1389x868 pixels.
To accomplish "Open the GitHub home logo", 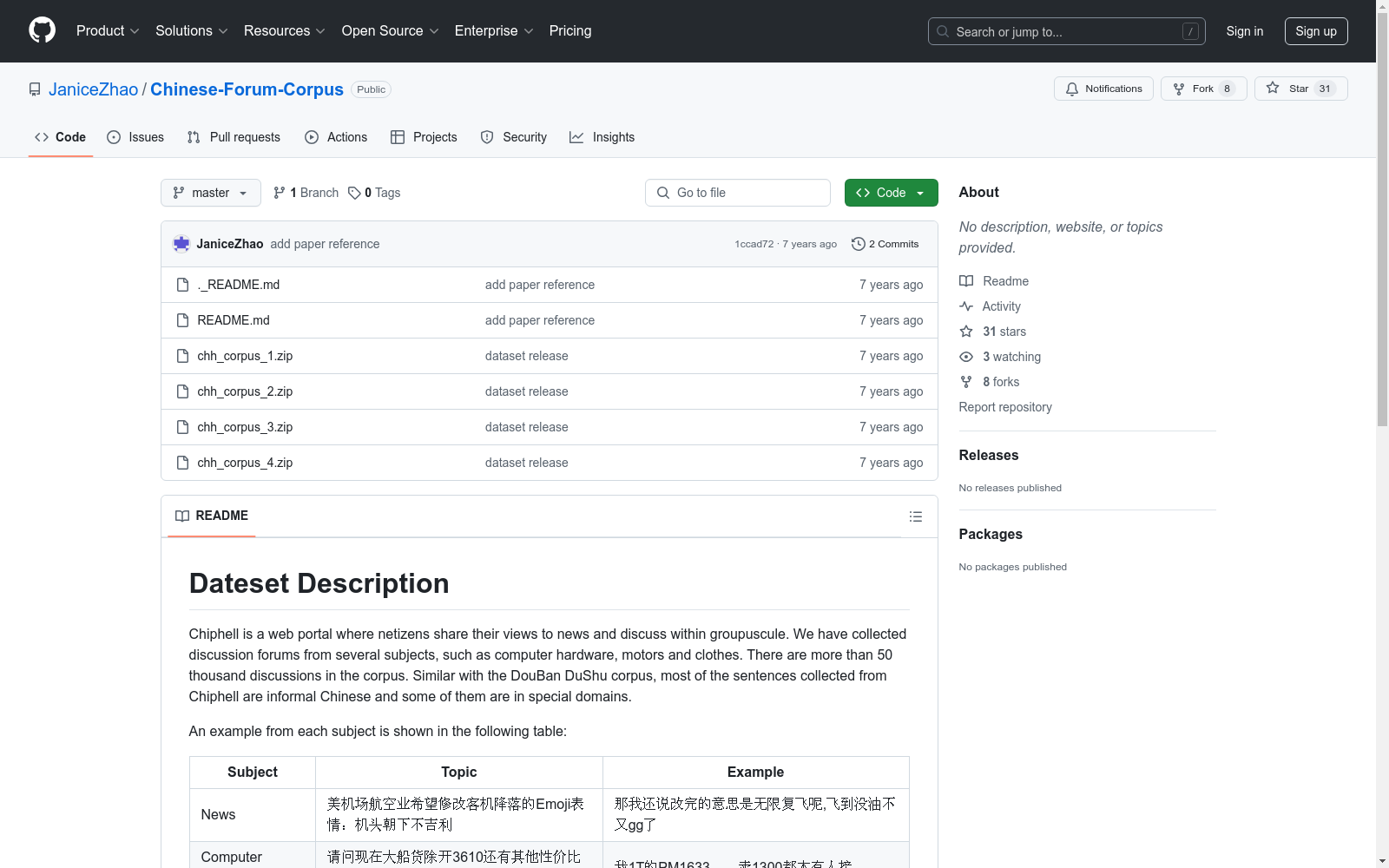I will coord(42,30).
